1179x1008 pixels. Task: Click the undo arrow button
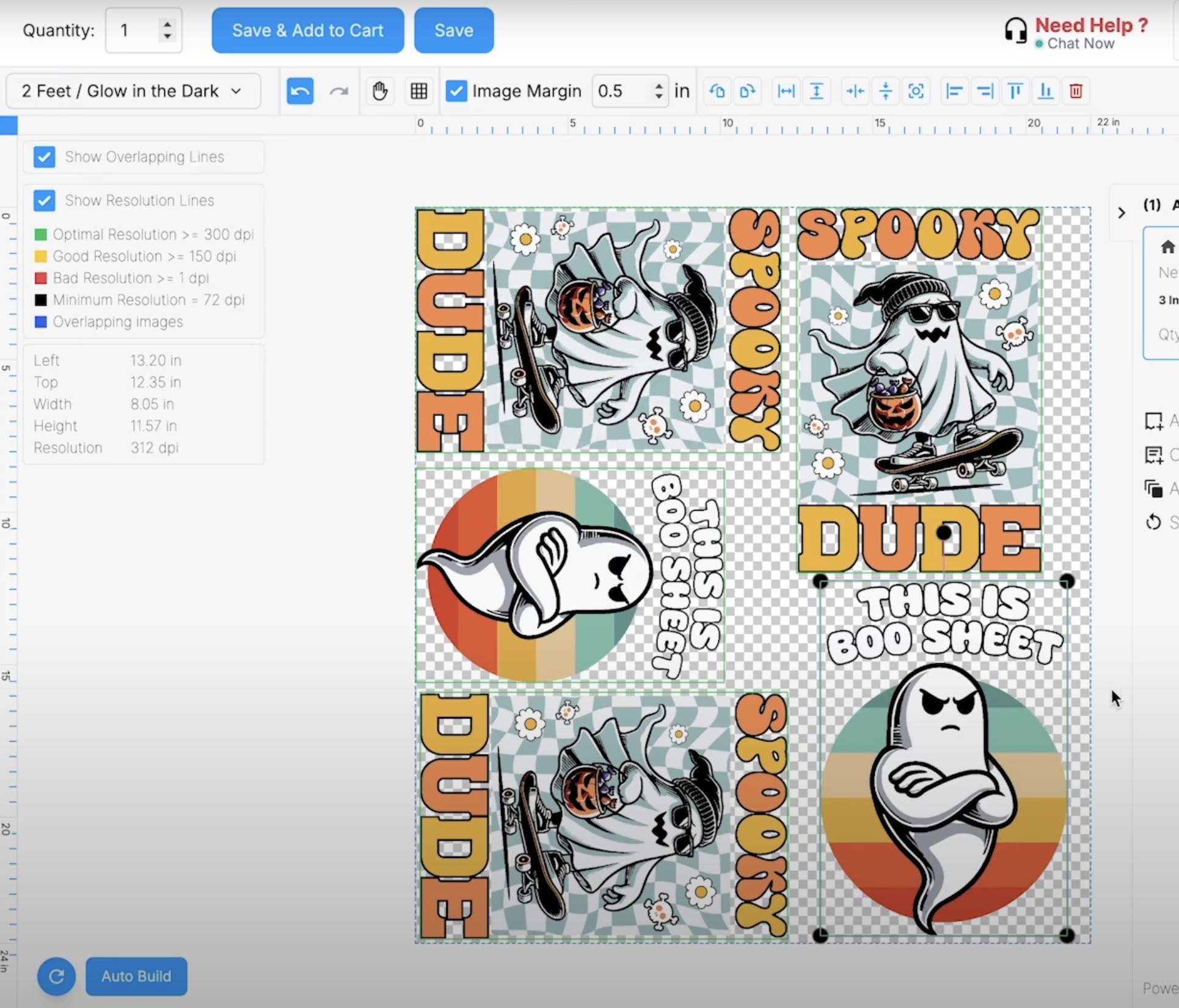300,92
